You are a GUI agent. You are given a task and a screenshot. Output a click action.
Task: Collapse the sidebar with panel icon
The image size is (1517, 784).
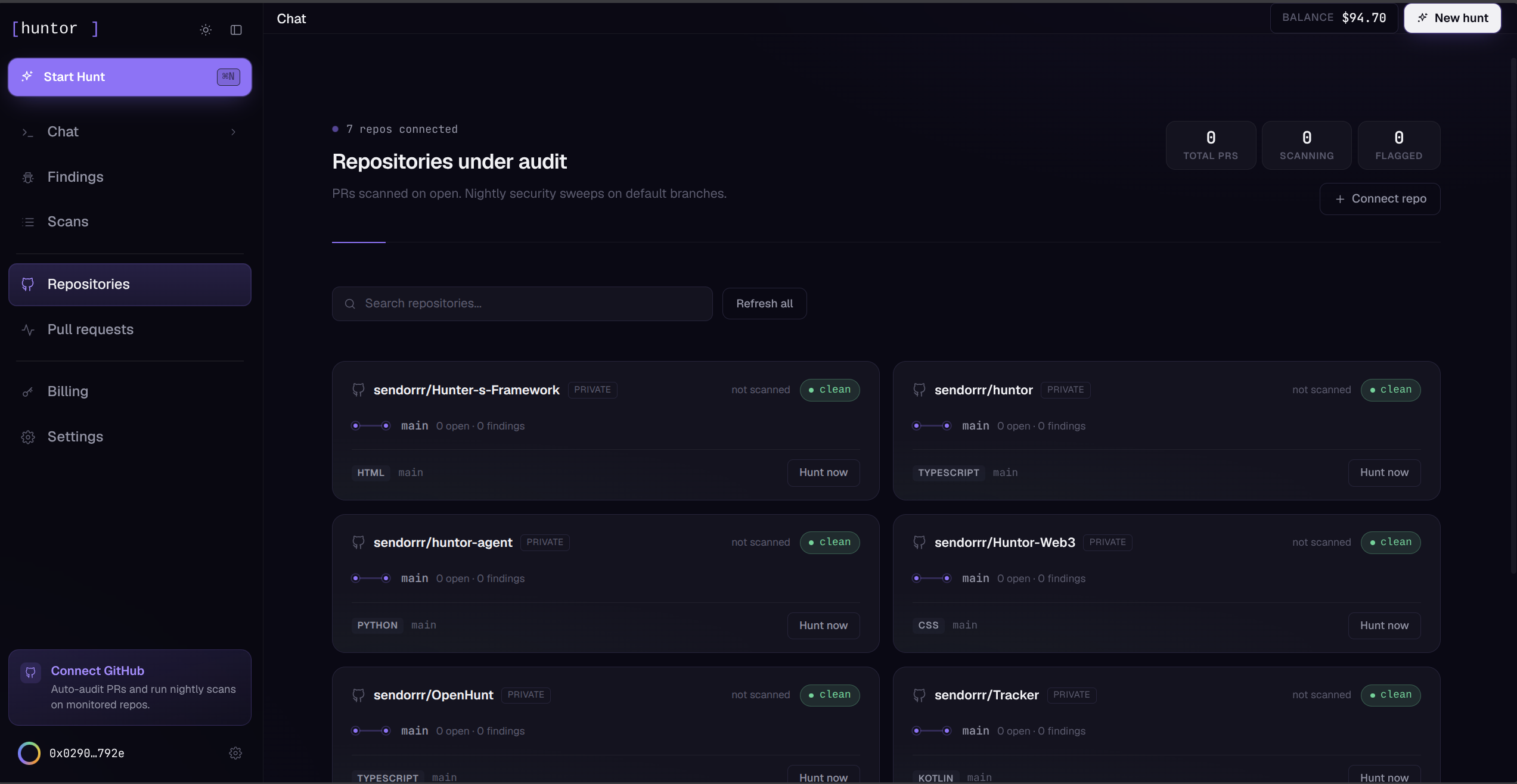point(236,30)
